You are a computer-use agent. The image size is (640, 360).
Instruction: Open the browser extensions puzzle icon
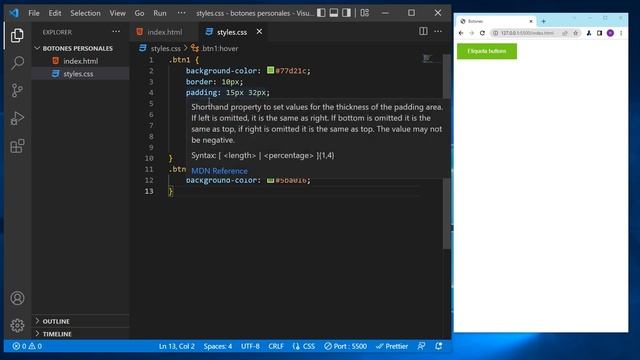tap(589, 33)
